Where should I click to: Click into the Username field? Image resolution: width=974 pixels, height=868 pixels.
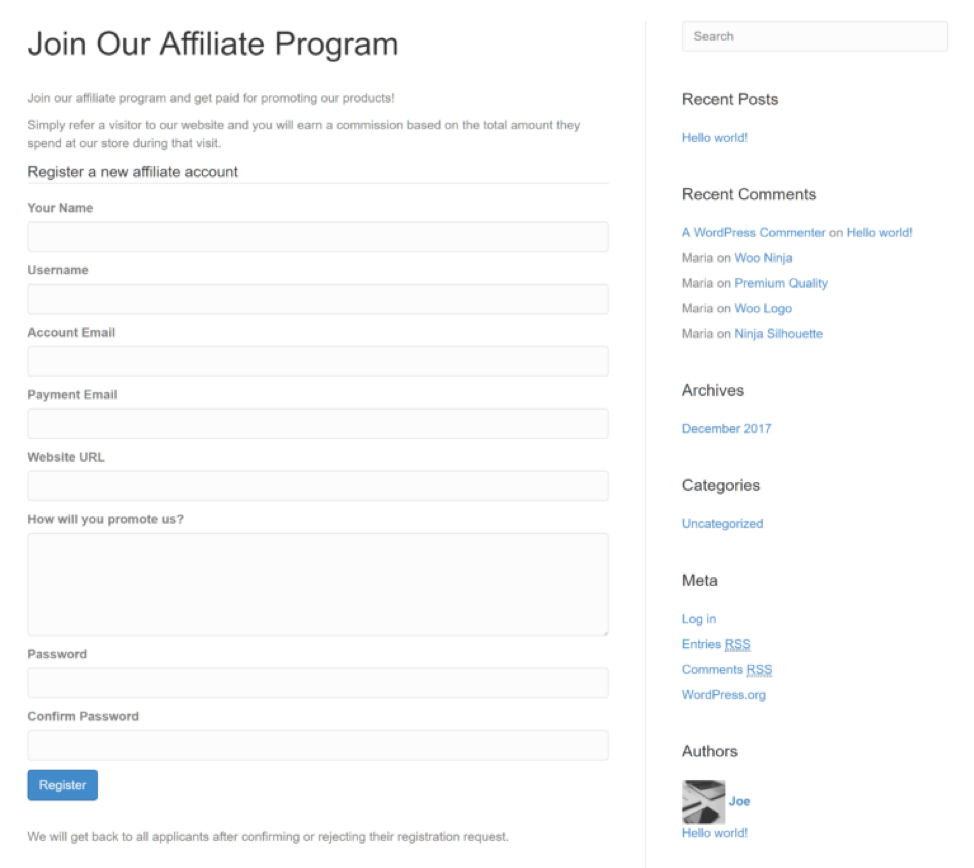click(x=318, y=299)
